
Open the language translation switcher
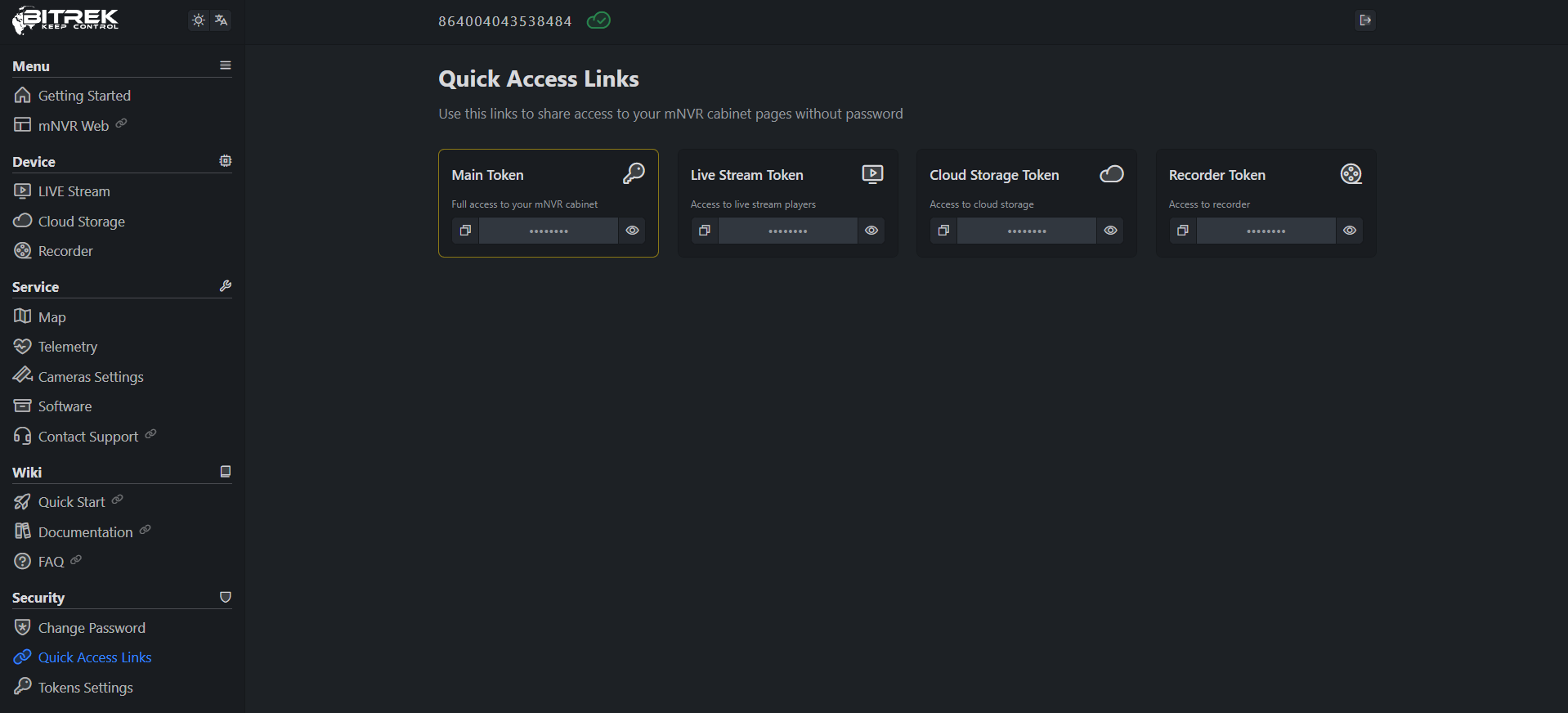point(221,20)
